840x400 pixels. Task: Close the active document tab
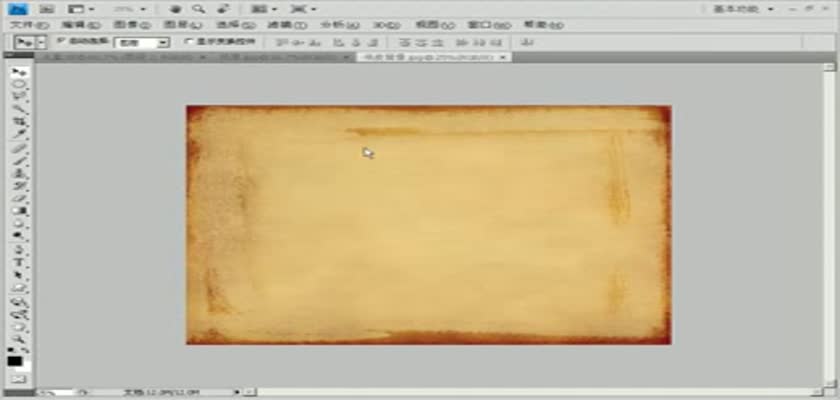(503, 58)
